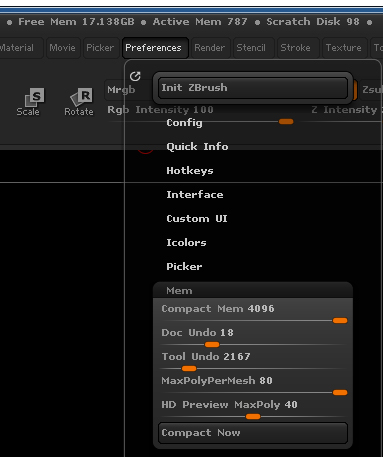Click the Active Mem 787 readout
This screenshot has width=383, height=457.
[200, 22]
